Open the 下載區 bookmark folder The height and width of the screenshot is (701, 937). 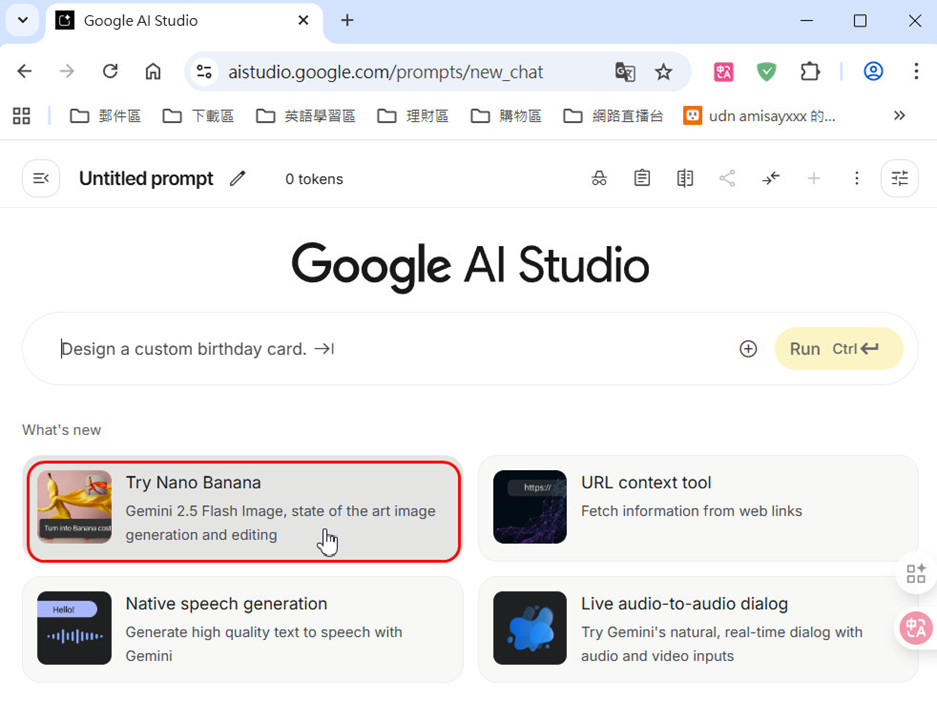198,116
